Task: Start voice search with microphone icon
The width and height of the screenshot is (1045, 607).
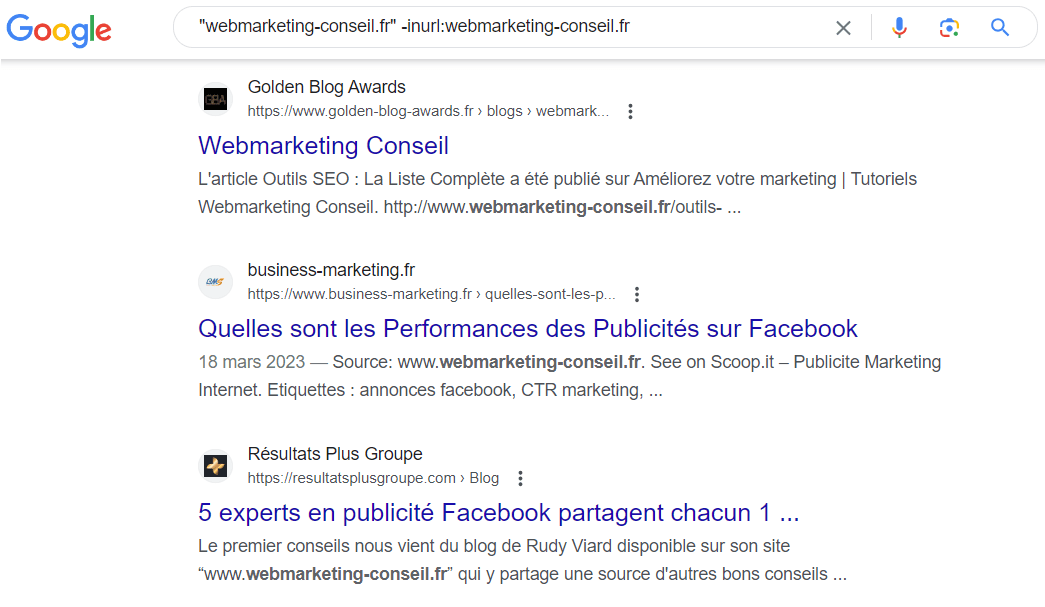Action: (899, 27)
